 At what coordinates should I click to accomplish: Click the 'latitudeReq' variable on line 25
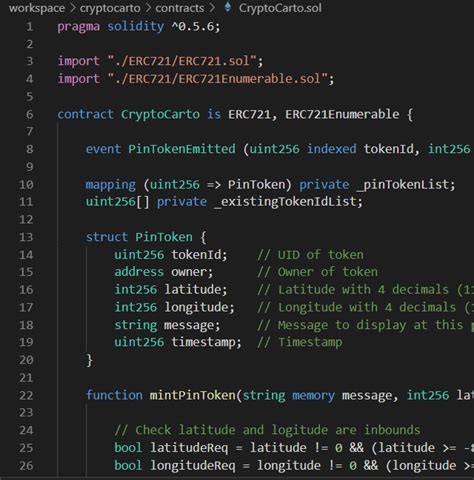[x=189, y=448]
